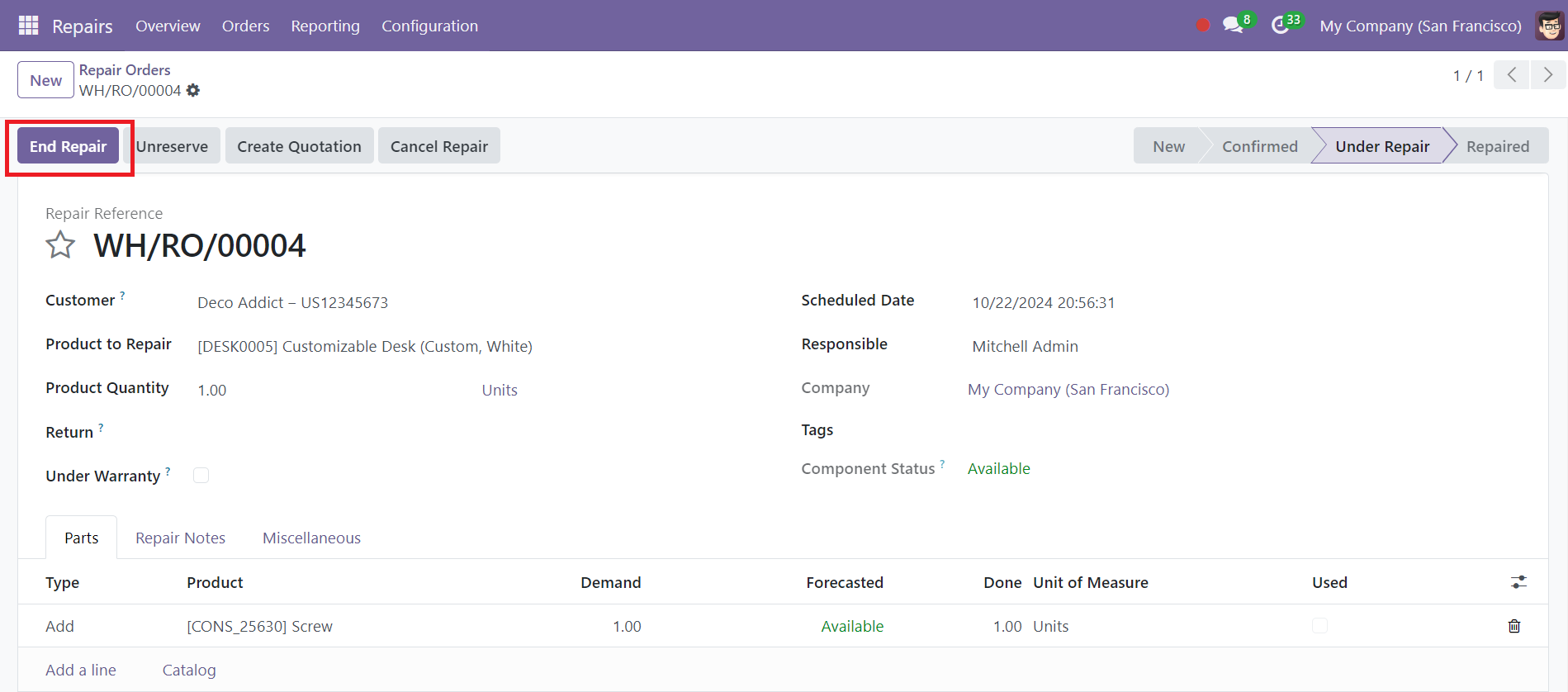Click the Tags field
Screen dimensions: 1568x692
pyautogui.click(x=1244, y=429)
